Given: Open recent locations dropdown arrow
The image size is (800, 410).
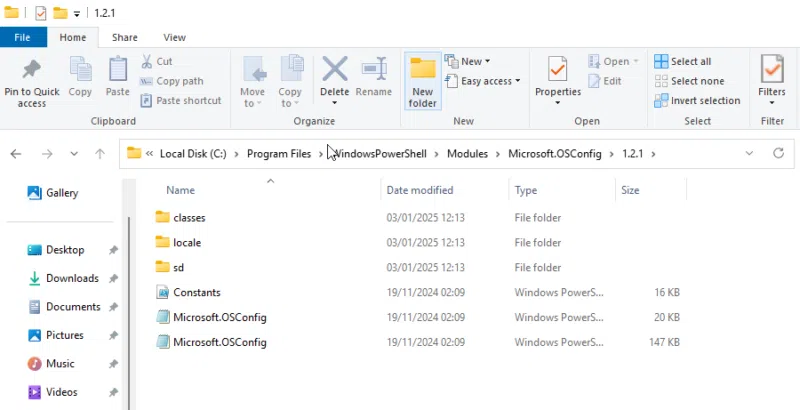Looking at the screenshot, I should pyautogui.click(x=74, y=153).
